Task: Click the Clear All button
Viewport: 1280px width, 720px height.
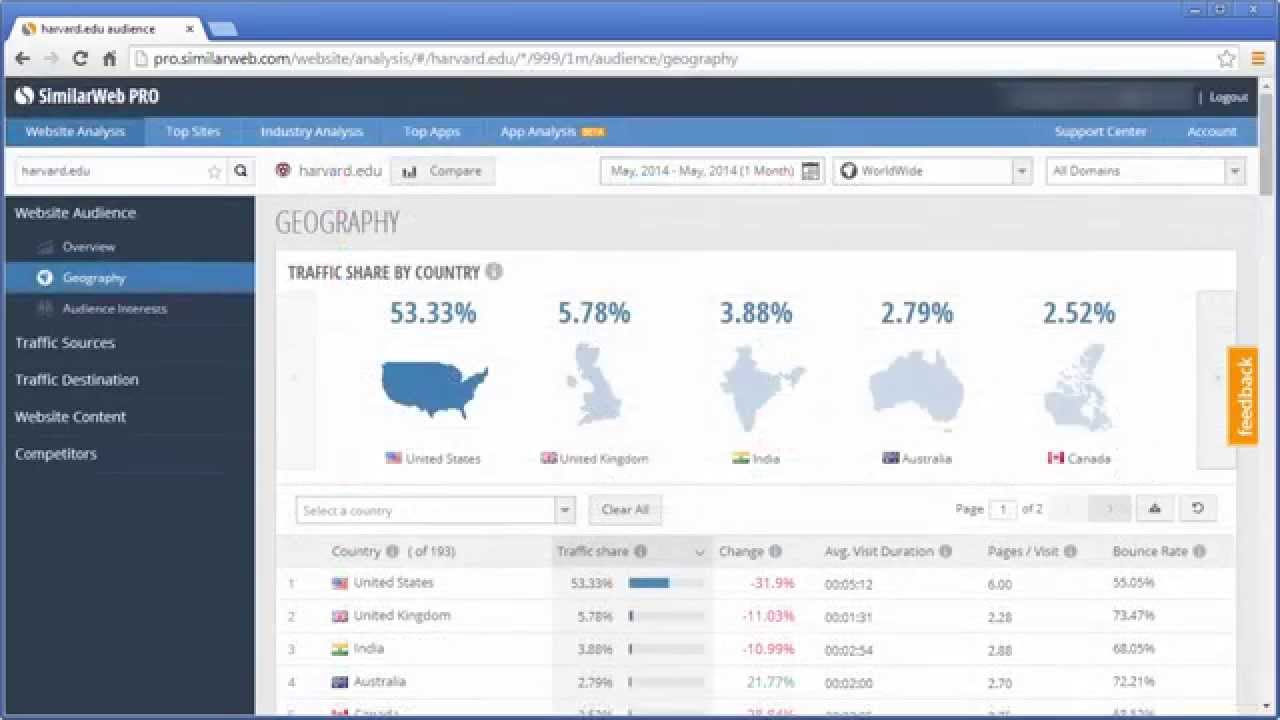Action: [x=625, y=509]
